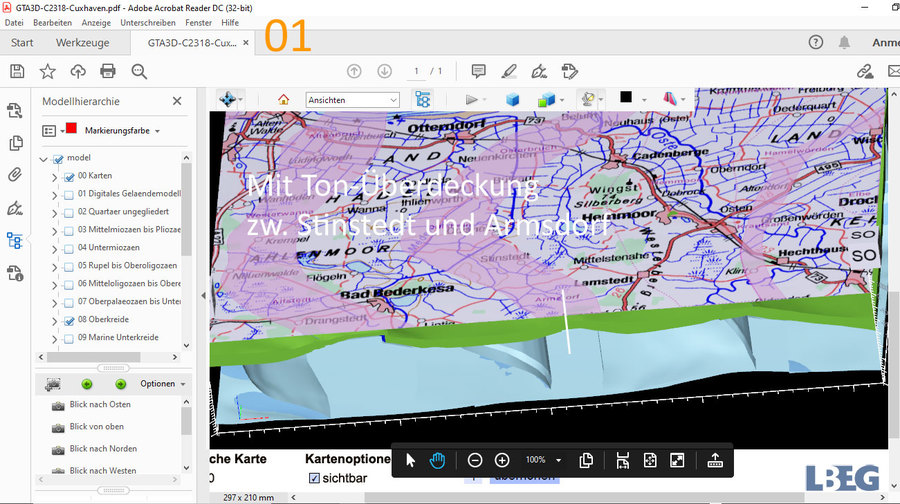This screenshot has width=900, height=504.
Task: Click the 3D default view home icon
Action: pos(284,99)
